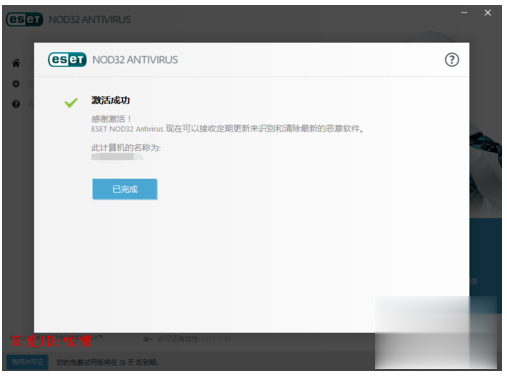The height and width of the screenshot is (377, 507).
Task: Click the green activation checkmark icon
Action: [71, 102]
